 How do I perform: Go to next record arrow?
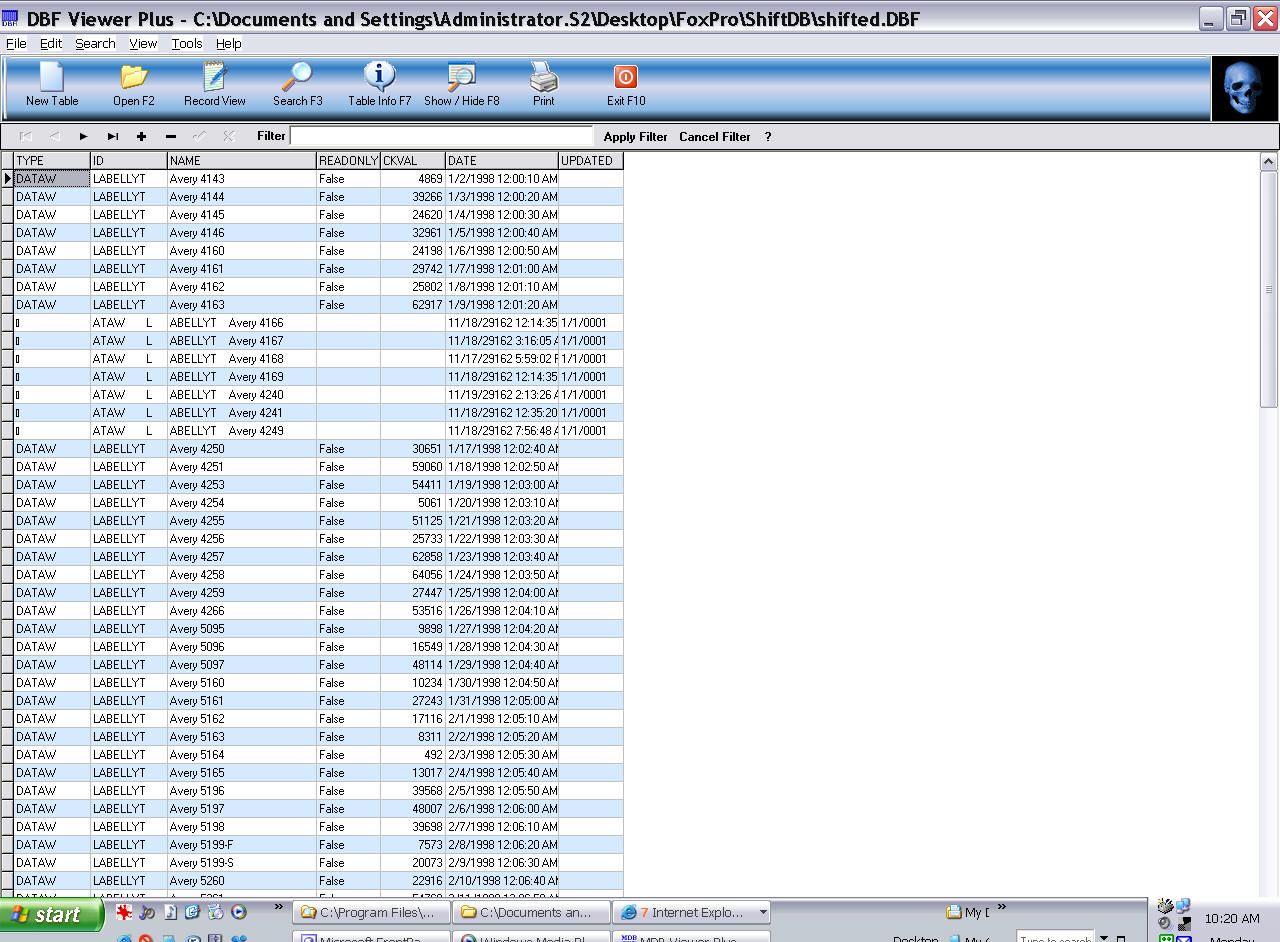[84, 137]
